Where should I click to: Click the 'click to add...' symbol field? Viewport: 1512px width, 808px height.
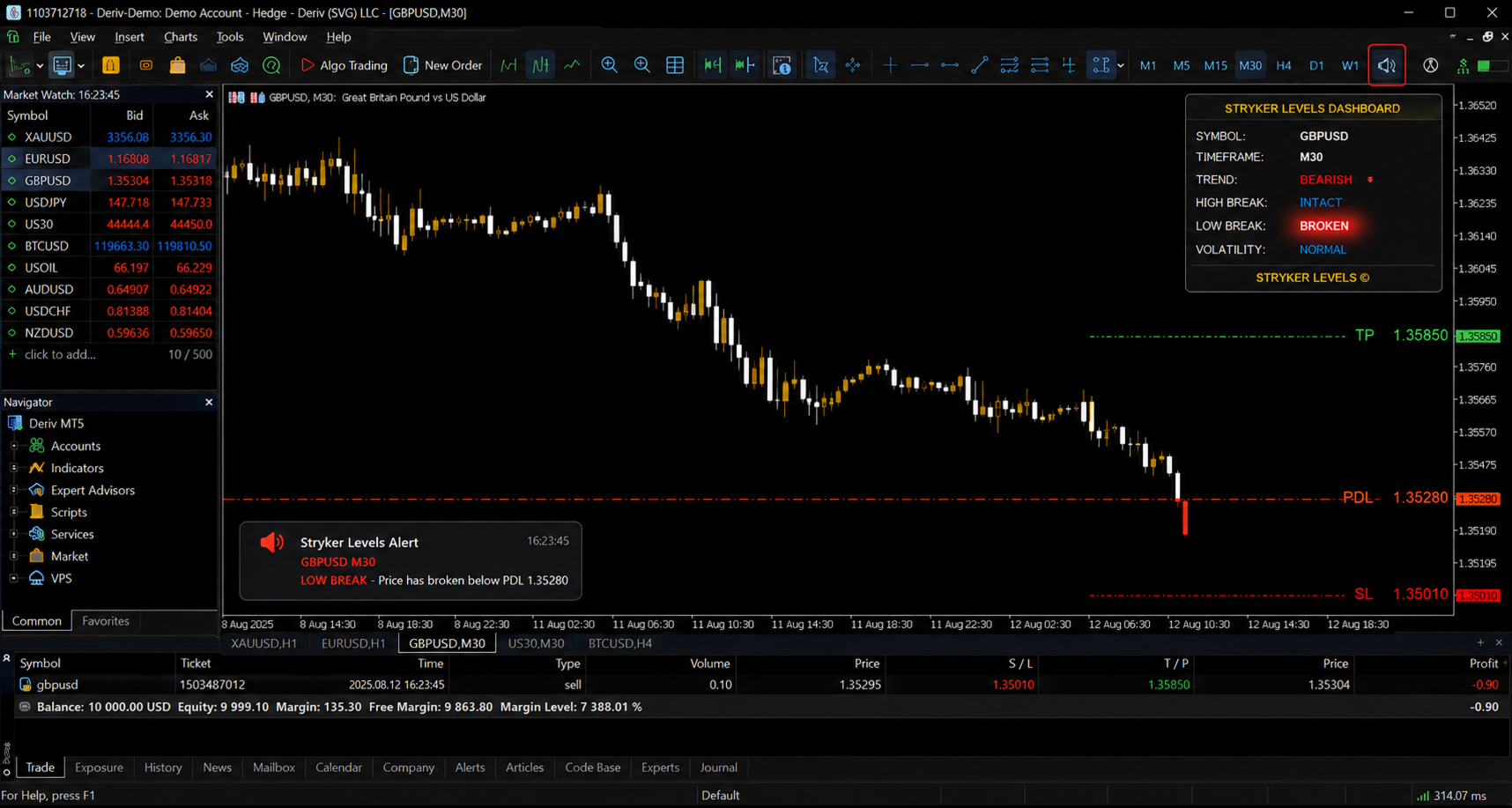pos(60,354)
